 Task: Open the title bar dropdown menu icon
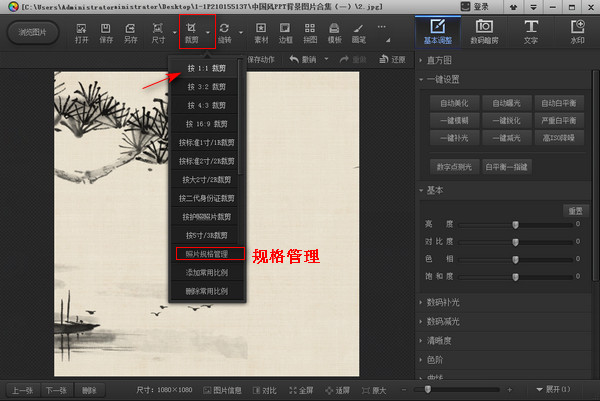(x=533, y=7)
